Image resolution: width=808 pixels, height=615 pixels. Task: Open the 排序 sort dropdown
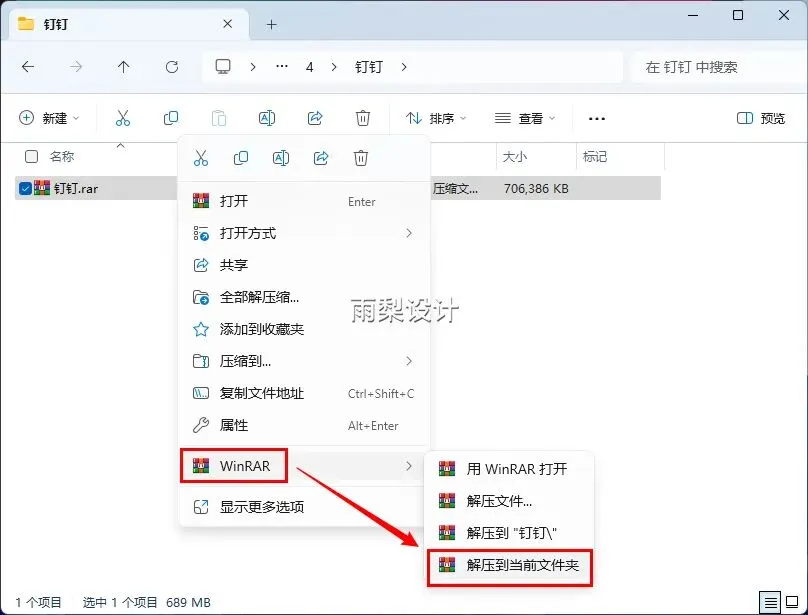click(436, 118)
